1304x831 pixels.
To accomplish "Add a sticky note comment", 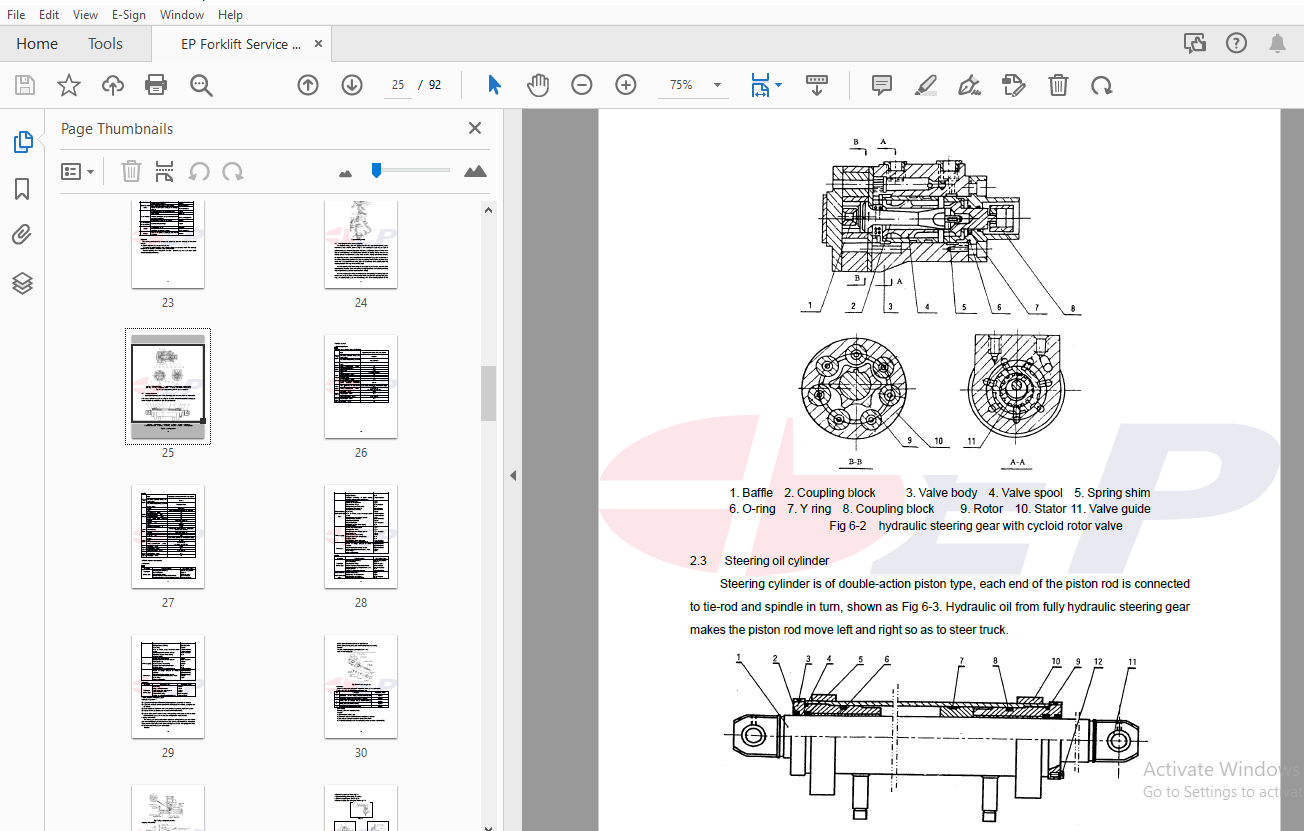I will (882, 85).
